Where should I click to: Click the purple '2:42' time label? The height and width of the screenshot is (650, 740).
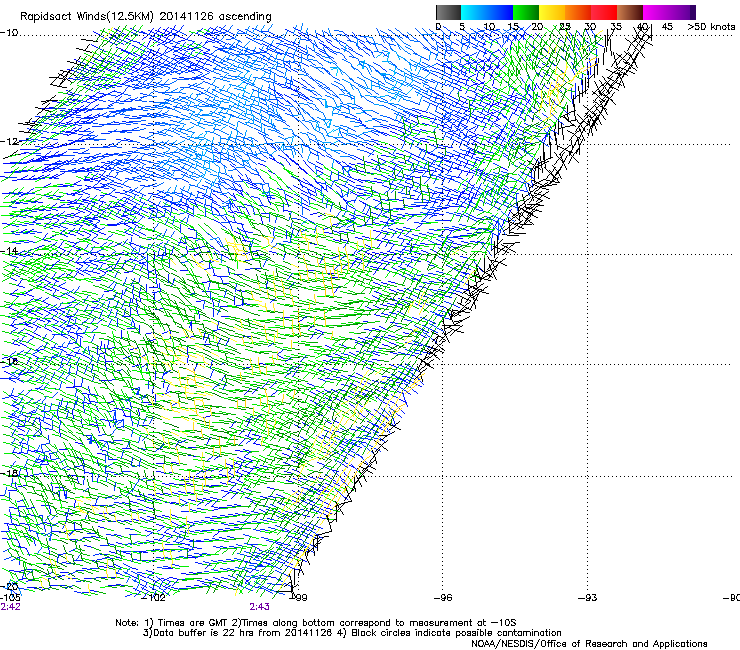10,607
